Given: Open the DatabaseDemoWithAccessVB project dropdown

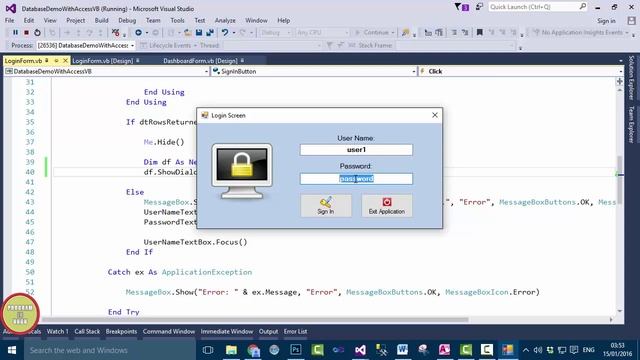Looking at the screenshot, I should coord(207,71).
